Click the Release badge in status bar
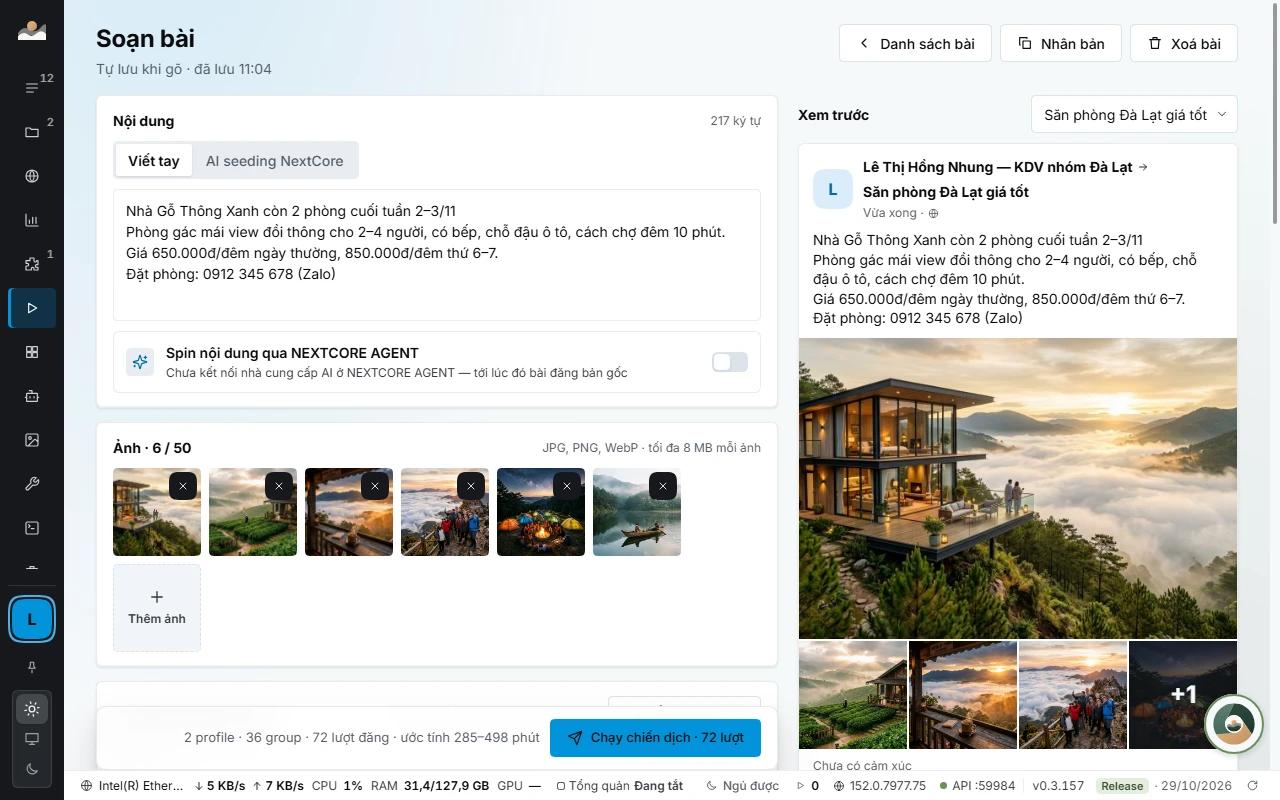The width and height of the screenshot is (1280, 800). (x=1122, y=786)
